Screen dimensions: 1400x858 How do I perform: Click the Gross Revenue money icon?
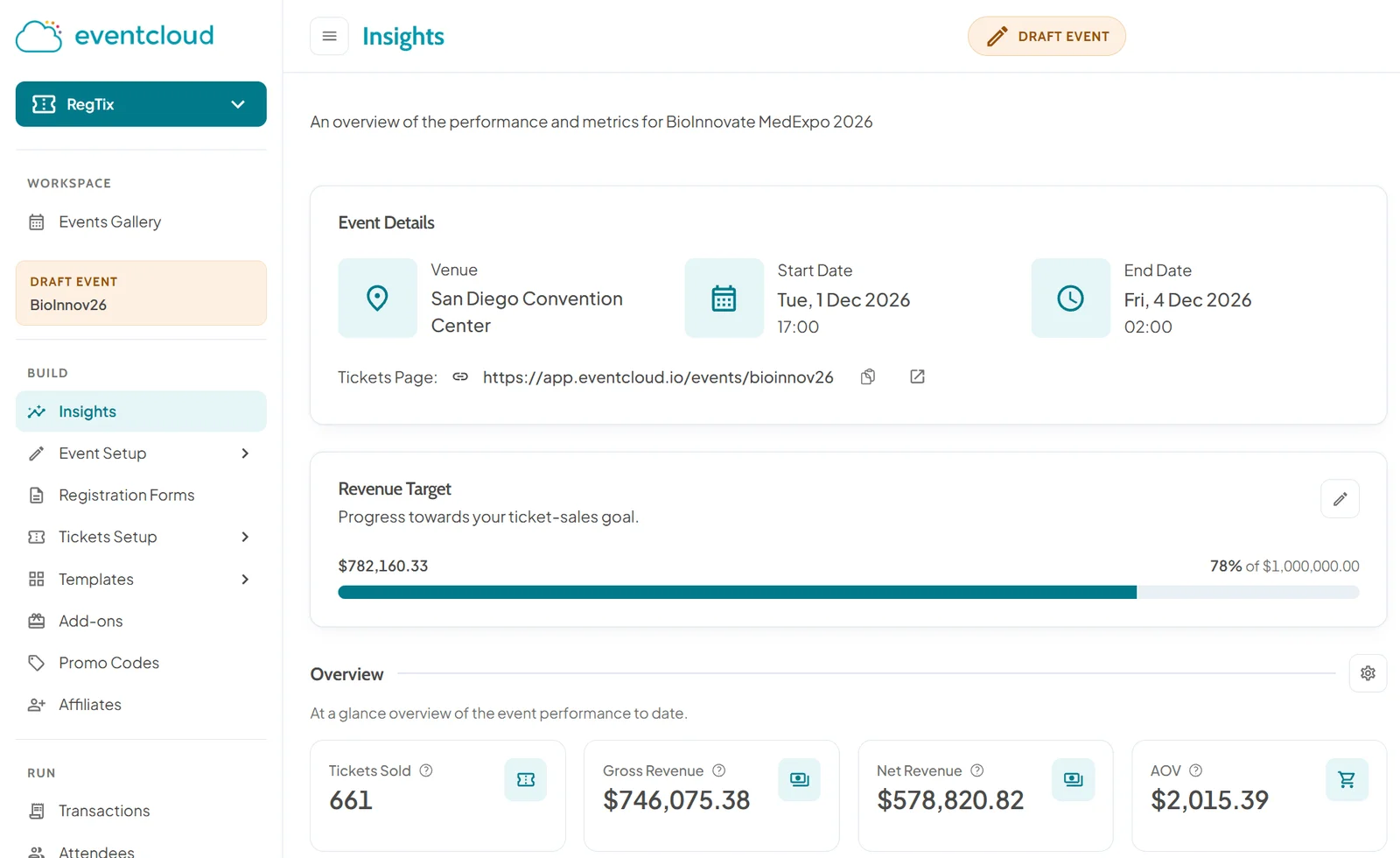(800, 779)
